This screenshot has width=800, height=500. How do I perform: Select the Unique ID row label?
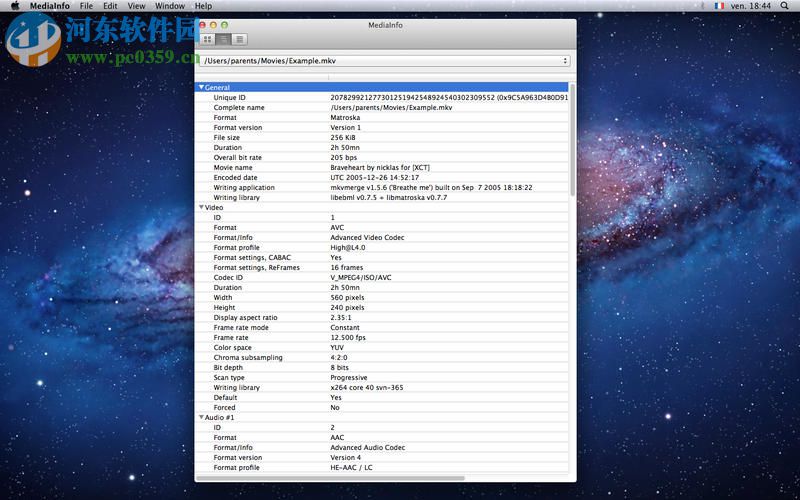tap(230, 97)
